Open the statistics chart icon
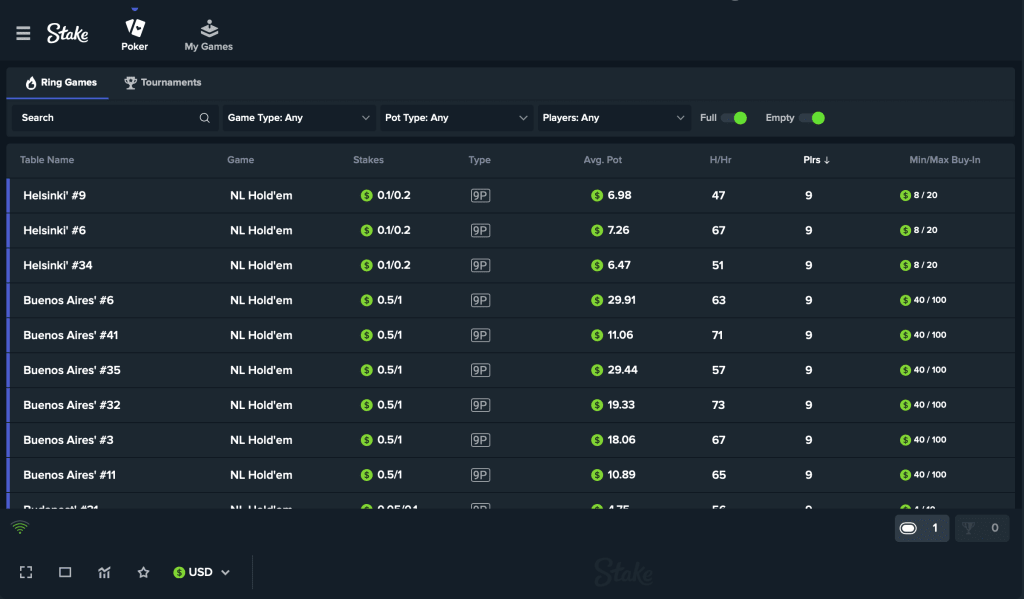Image resolution: width=1024 pixels, height=599 pixels. point(104,571)
